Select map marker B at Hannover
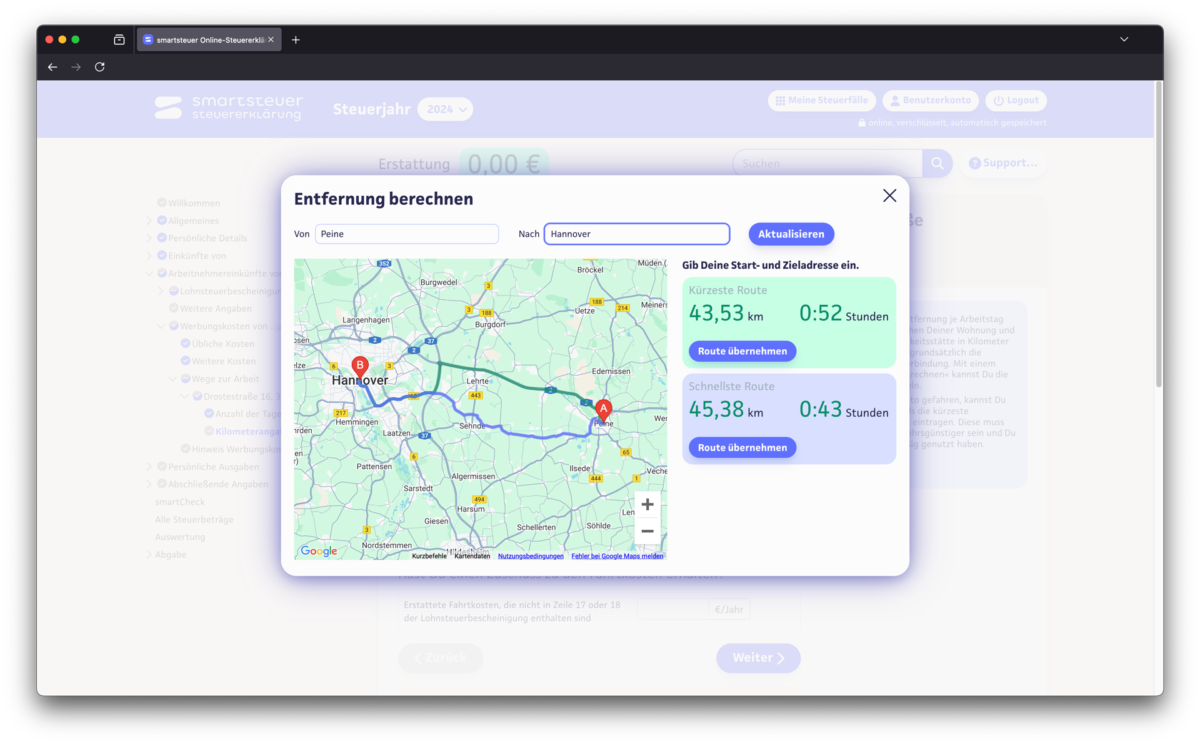The height and width of the screenshot is (744, 1200). pyautogui.click(x=360, y=366)
